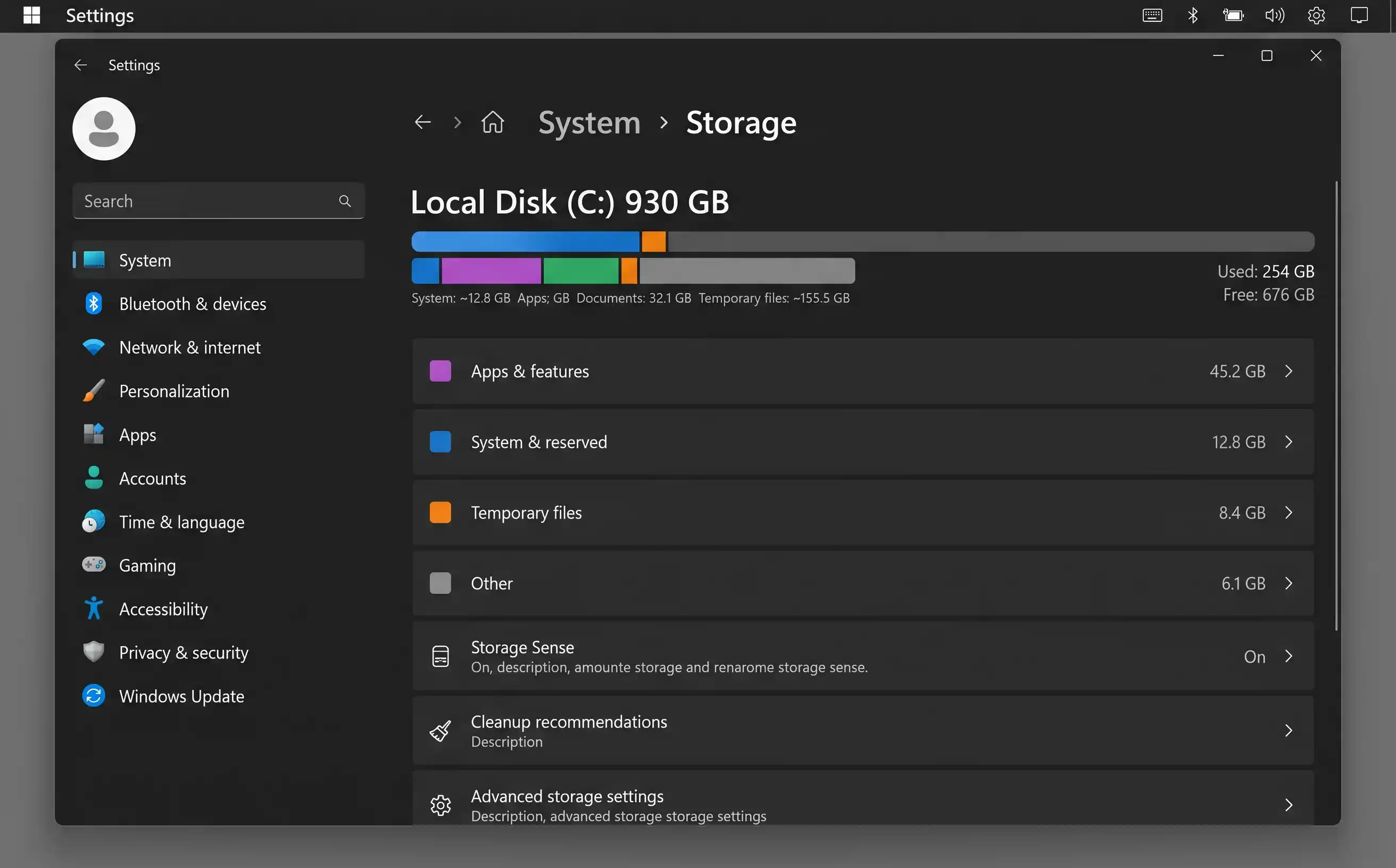Click the Storage Sense drive icon
This screenshot has height=868, width=1396.
441,656
